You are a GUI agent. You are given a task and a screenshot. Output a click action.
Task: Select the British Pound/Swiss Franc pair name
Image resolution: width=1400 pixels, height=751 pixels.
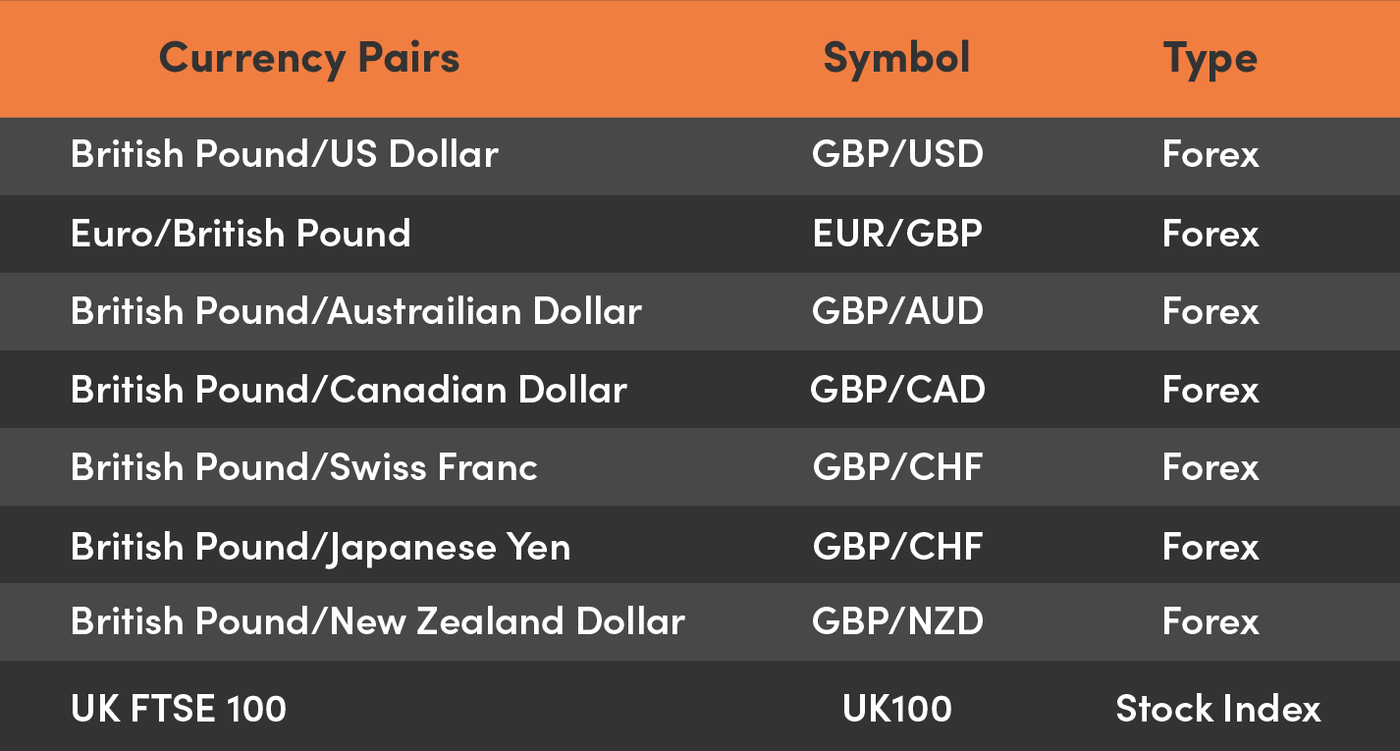(x=304, y=468)
